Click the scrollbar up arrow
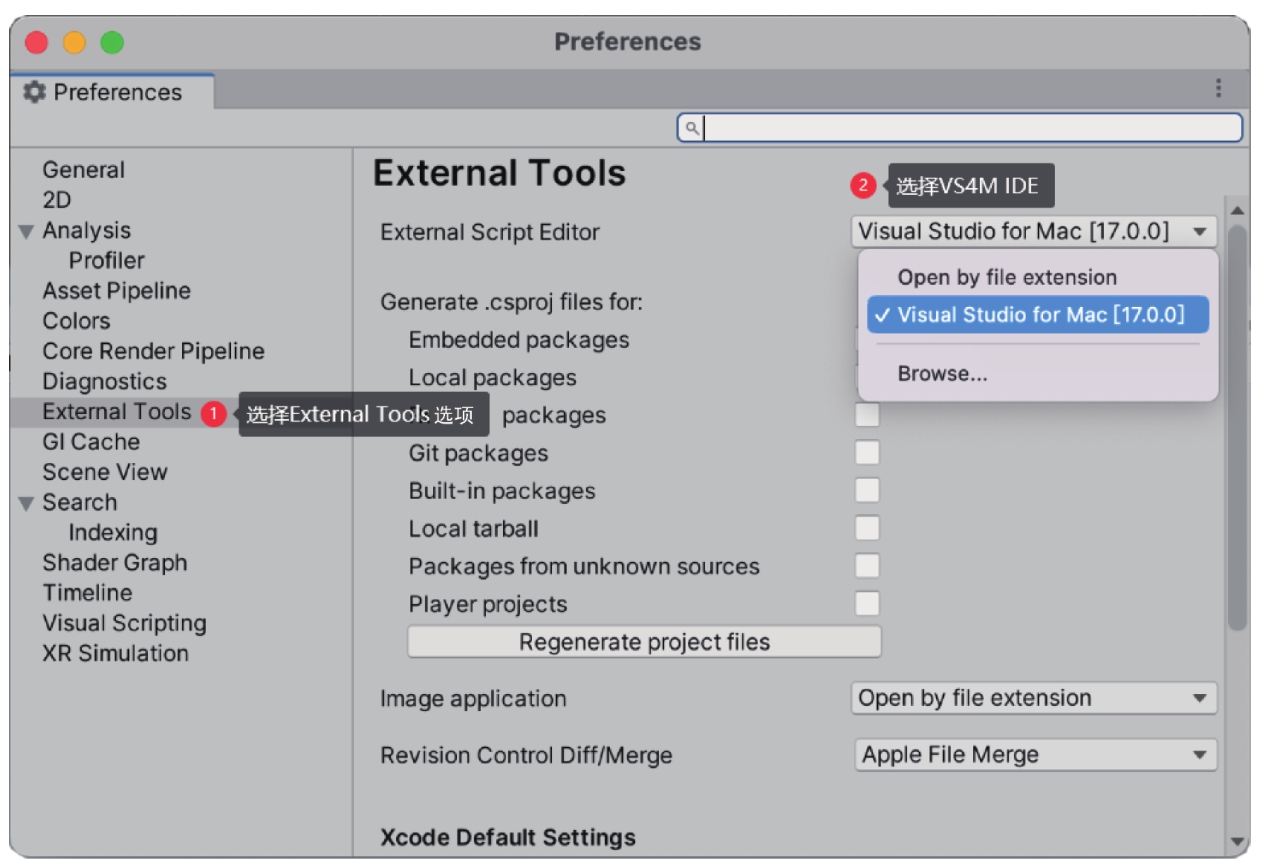The image size is (1271, 868). pos(1237,210)
